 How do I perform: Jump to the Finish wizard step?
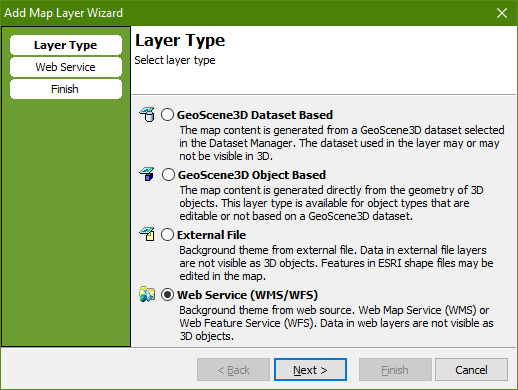66,89
